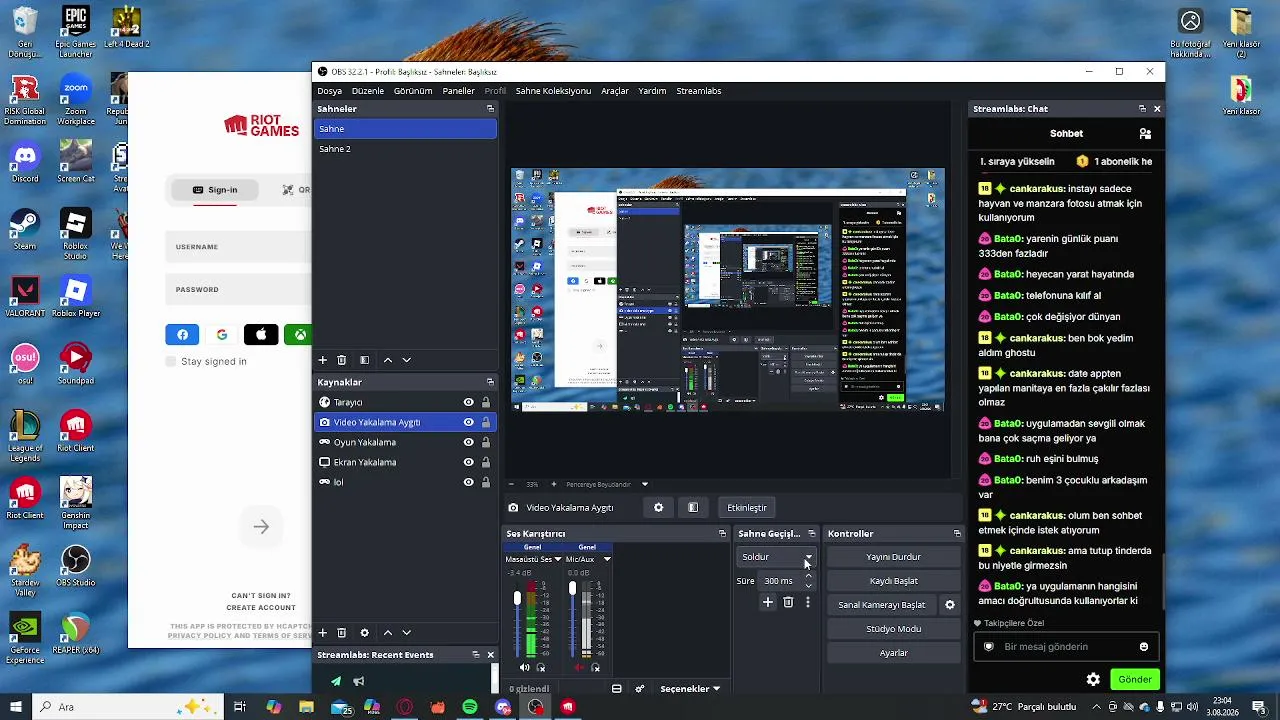Click the Mic/Aux volume fader
The width and height of the screenshot is (1280, 720).
tap(572, 589)
